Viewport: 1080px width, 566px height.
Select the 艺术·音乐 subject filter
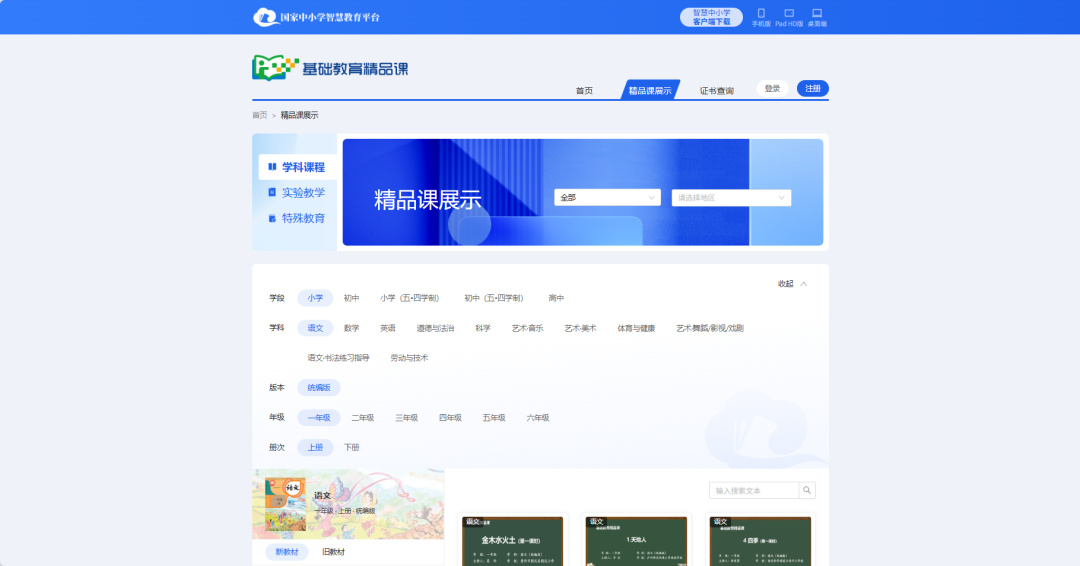(528, 328)
